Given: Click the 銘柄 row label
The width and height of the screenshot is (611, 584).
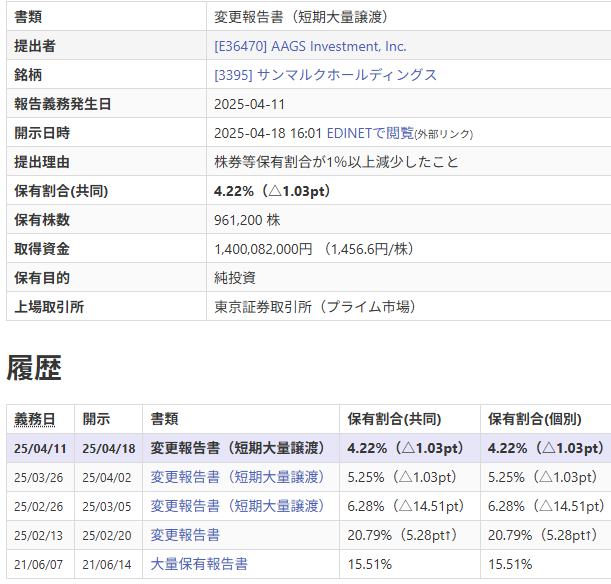Looking at the screenshot, I should click(28, 75).
